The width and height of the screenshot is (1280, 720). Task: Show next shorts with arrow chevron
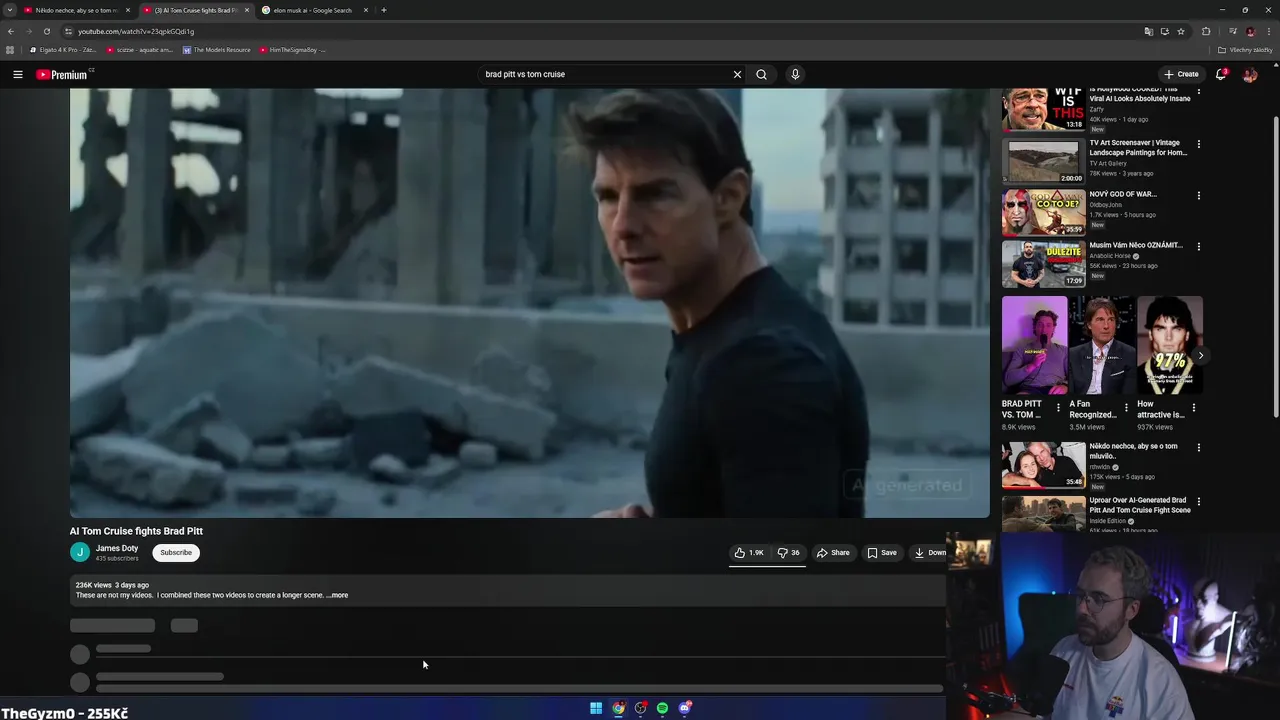[x=1201, y=356]
